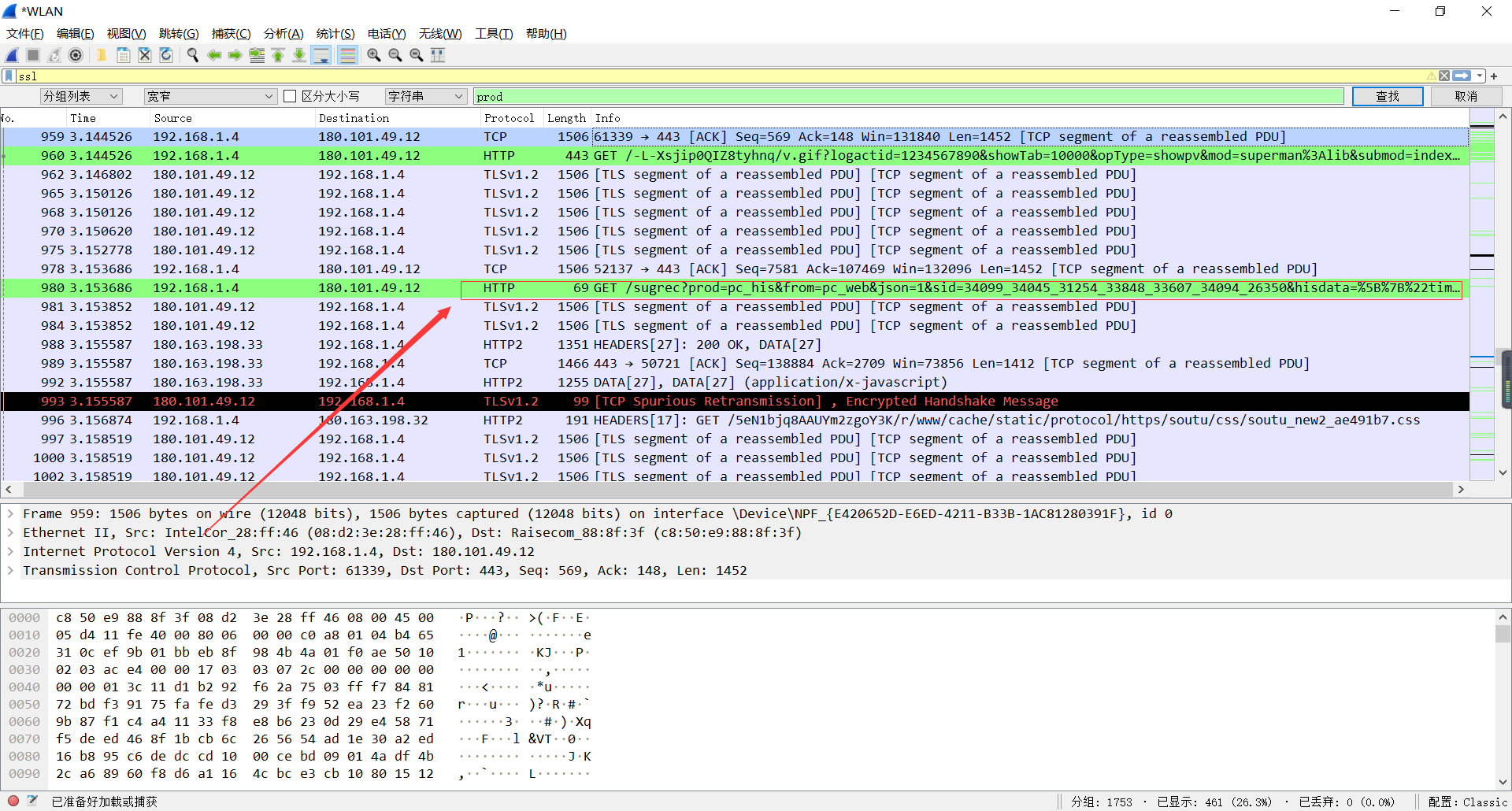The width and height of the screenshot is (1512, 811).
Task: Click the 查找 find button
Action: tap(1388, 96)
